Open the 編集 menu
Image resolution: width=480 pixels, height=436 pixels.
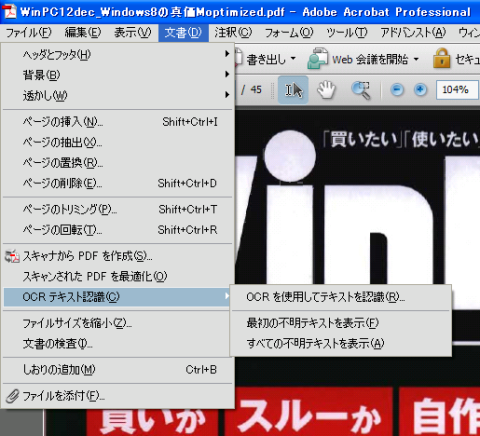tap(83, 33)
